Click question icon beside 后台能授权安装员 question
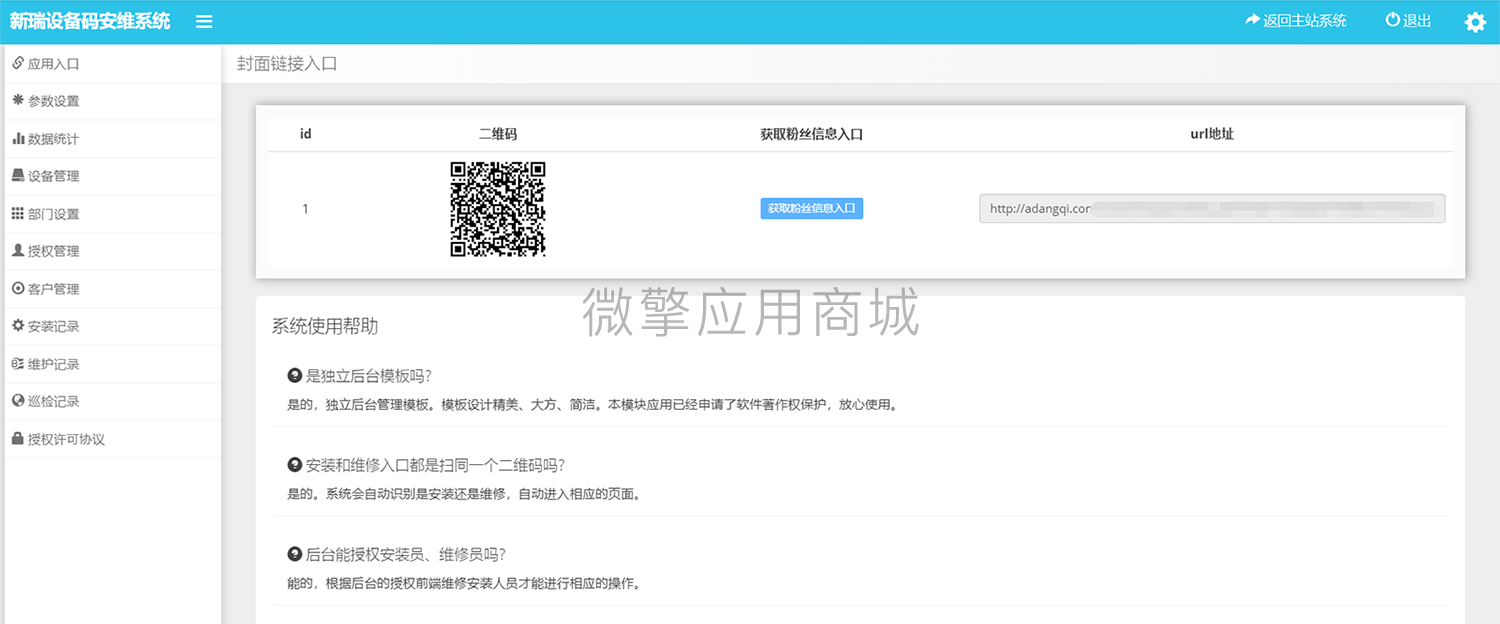1500x624 pixels. [295, 554]
